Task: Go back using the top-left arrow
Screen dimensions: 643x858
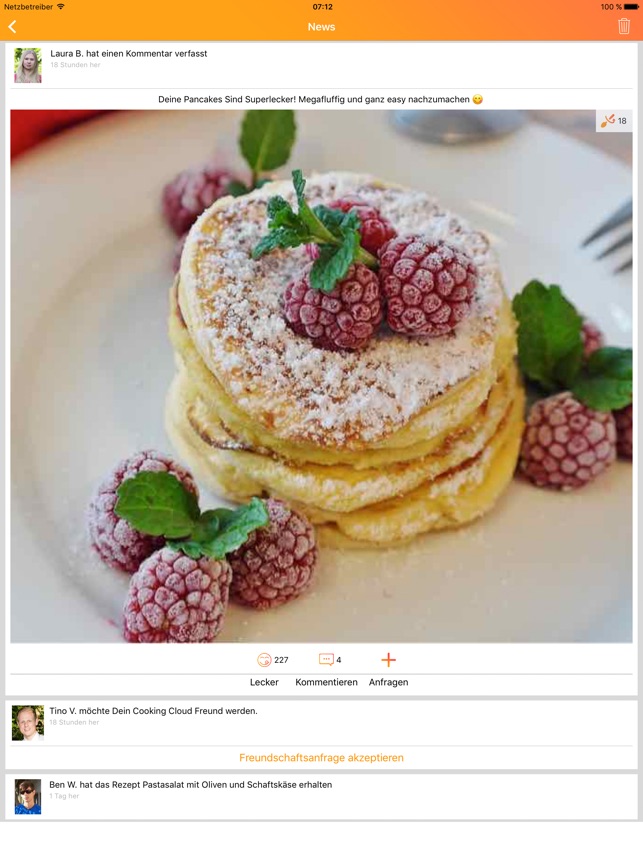Action: (x=12, y=27)
